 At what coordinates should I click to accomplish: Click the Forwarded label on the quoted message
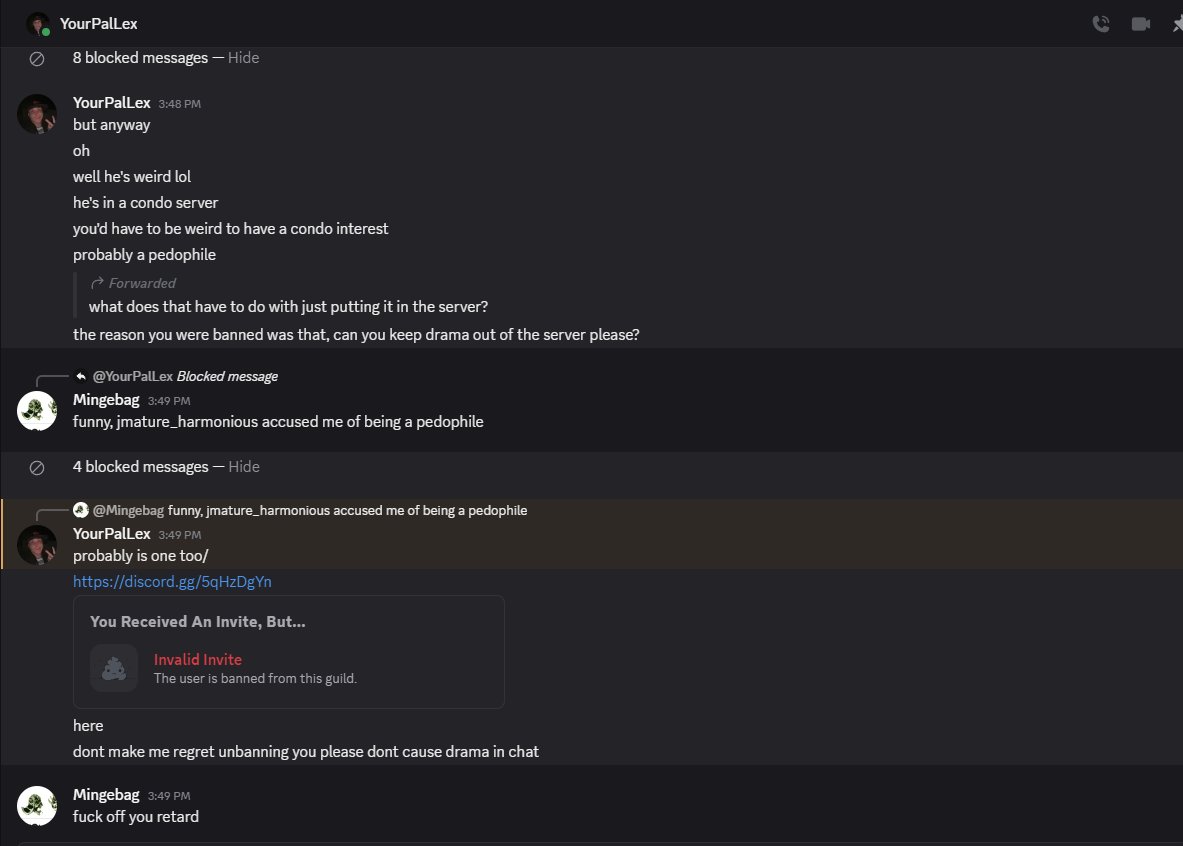142,283
